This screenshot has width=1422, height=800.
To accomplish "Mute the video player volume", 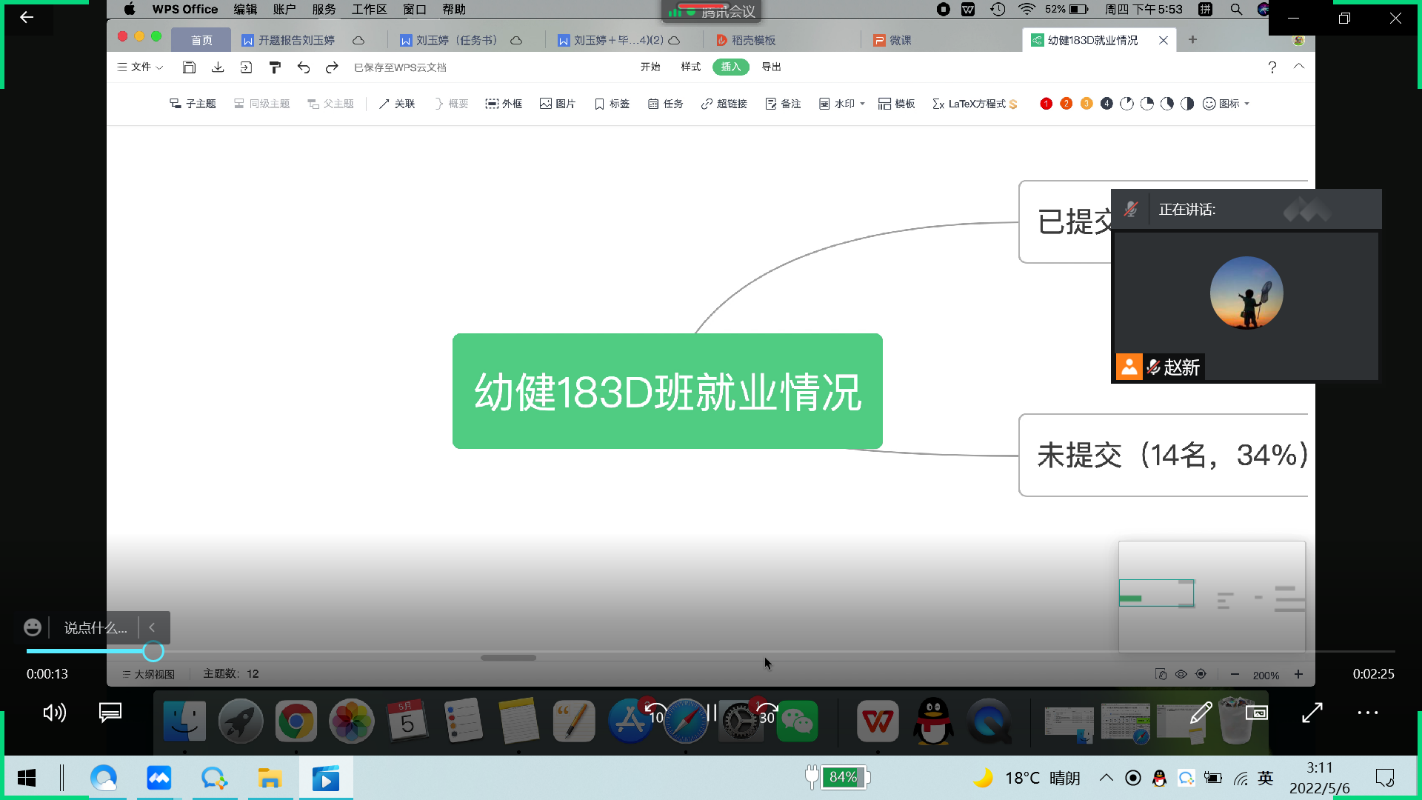I will click(x=54, y=713).
